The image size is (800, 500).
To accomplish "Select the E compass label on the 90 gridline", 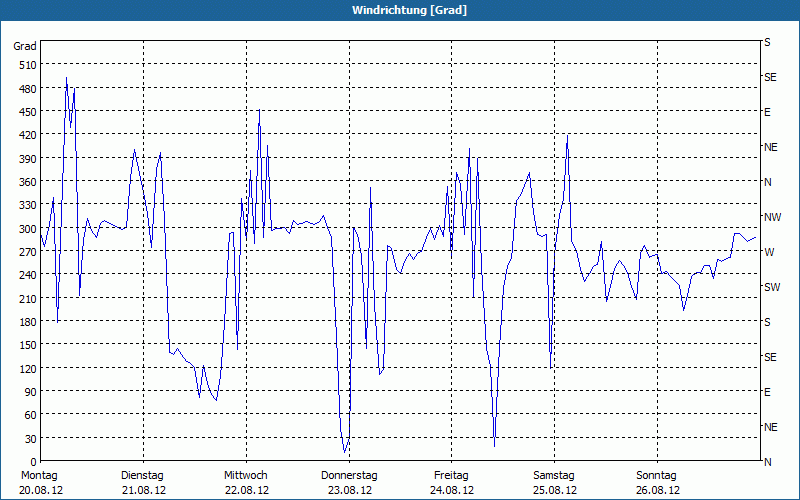I will 767,392.
